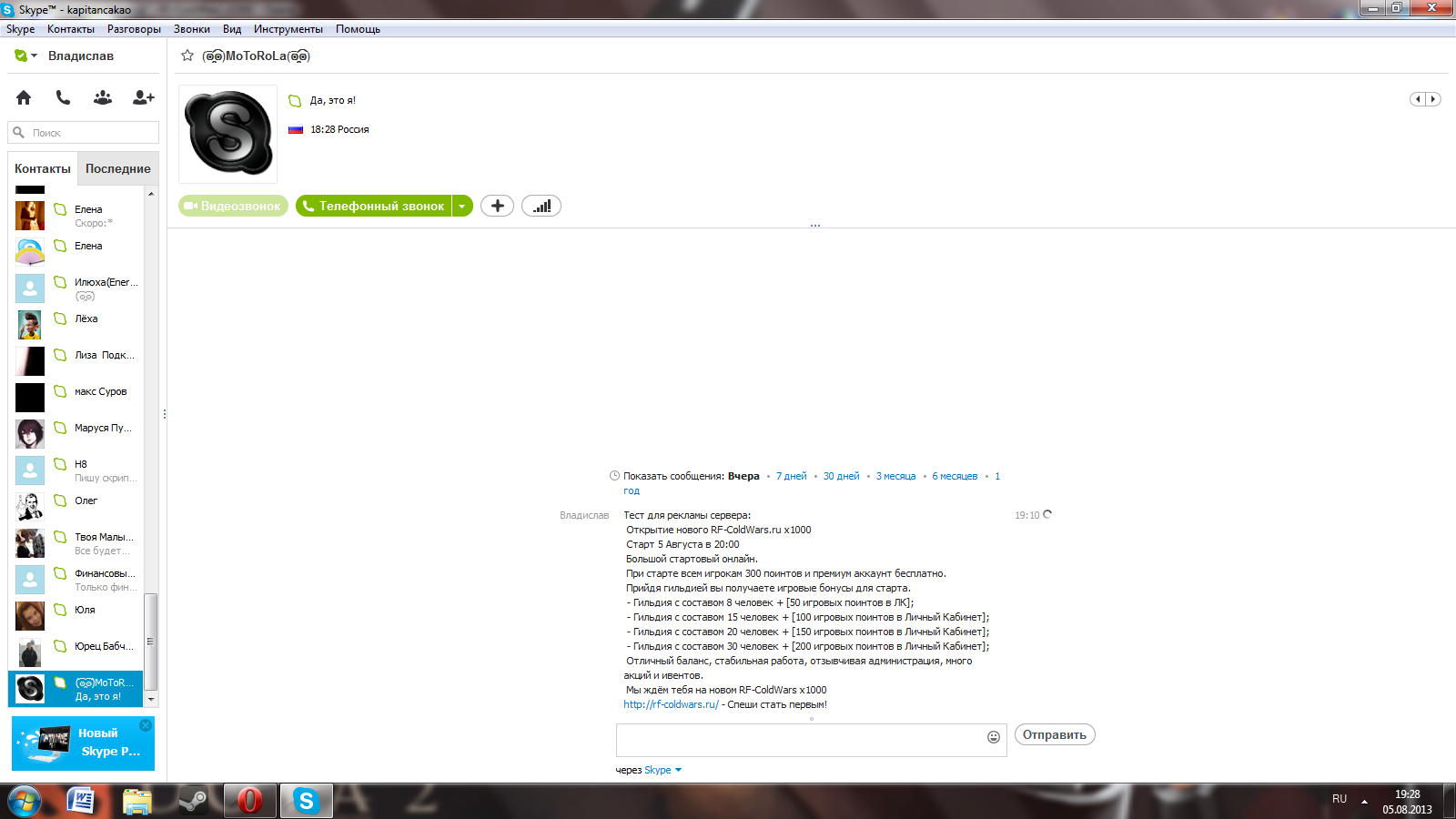Start a Видеозвонок with the contact
This screenshot has width=1456, height=819.
pyautogui.click(x=233, y=207)
